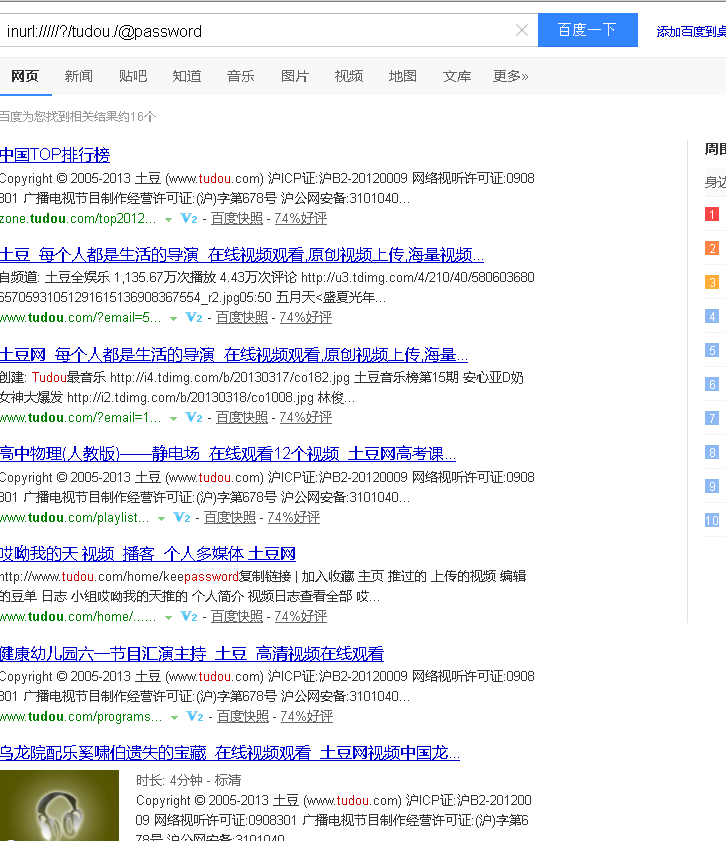Click 74%好评 on www.tudou.com/?email=5 result
Image resolution: width=726 pixels, height=841 pixels.
[306, 318]
